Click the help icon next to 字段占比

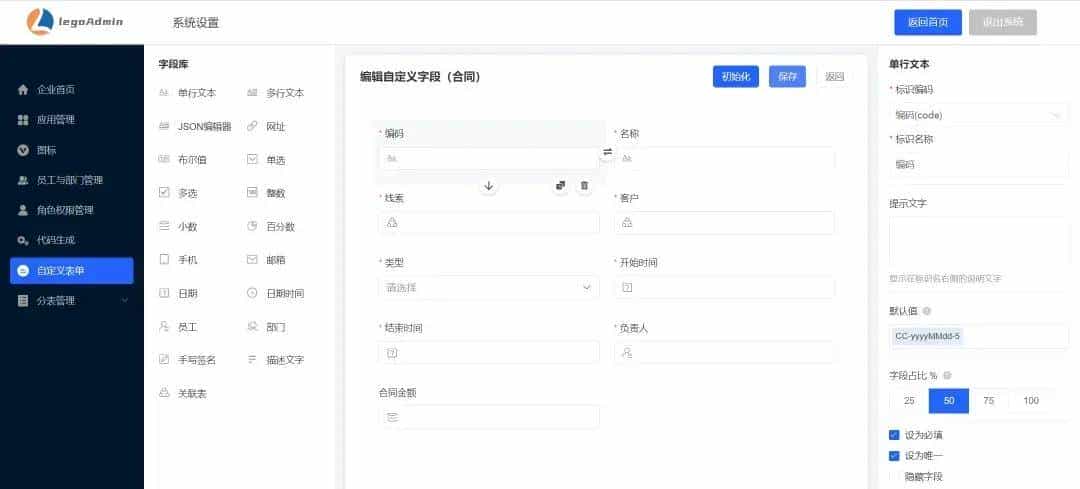[x=947, y=375]
